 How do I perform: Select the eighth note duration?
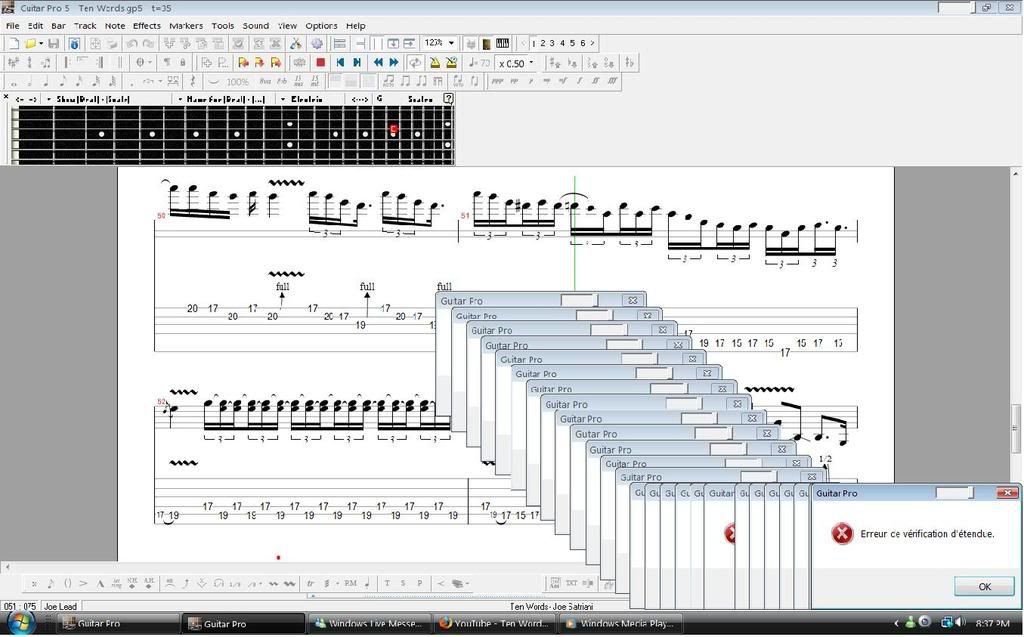[63, 82]
